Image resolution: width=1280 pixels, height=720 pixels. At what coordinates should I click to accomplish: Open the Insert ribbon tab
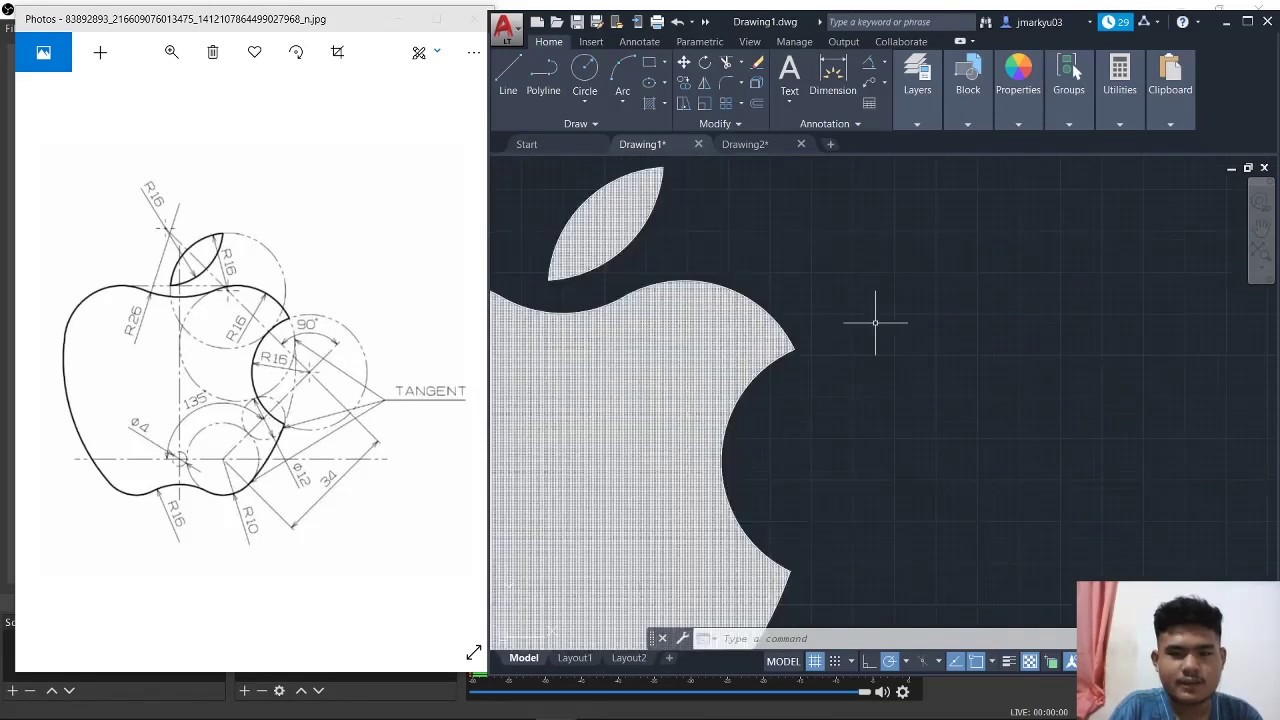pos(591,41)
